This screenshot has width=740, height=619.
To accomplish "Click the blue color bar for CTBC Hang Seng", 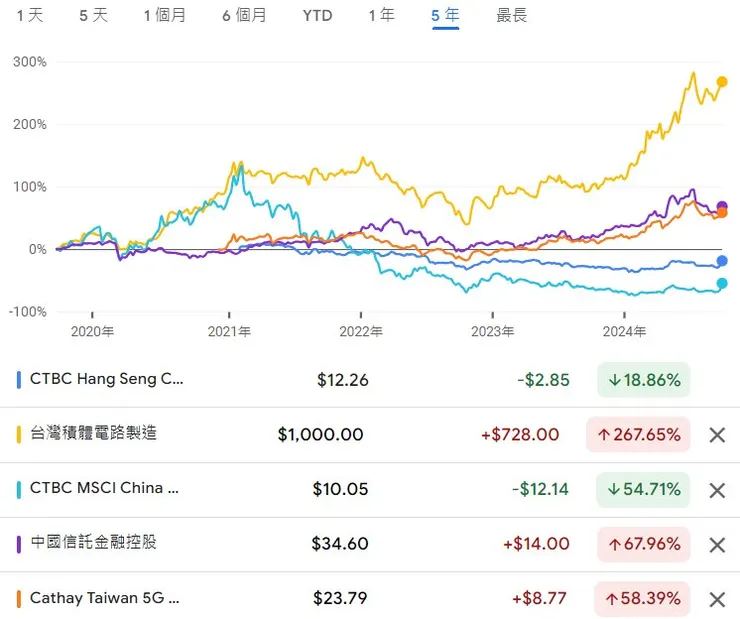I will [x=19, y=380].
